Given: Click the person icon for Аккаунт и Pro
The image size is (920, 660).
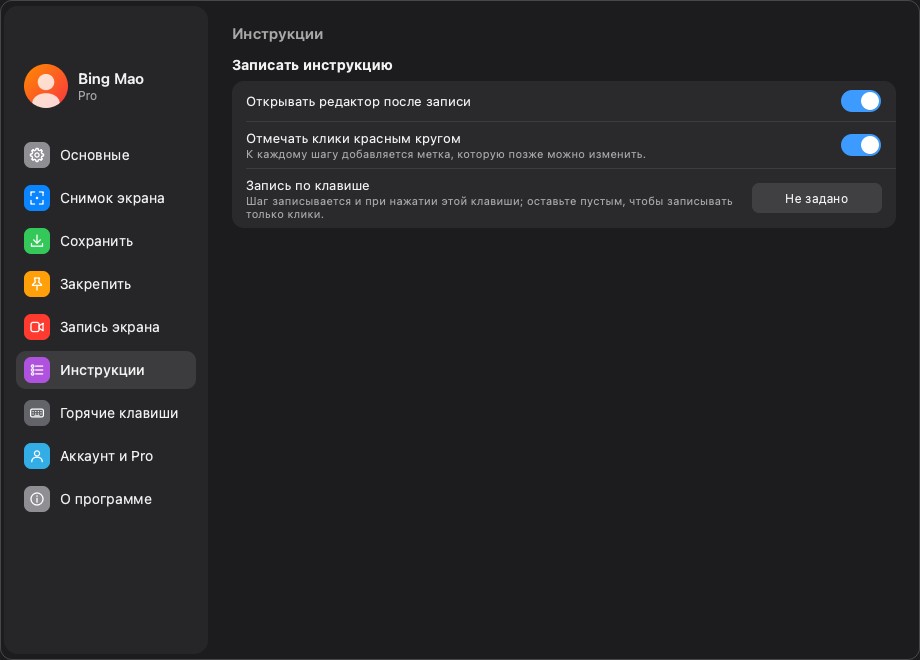Looking at the screenshot, I should [37, 456].
